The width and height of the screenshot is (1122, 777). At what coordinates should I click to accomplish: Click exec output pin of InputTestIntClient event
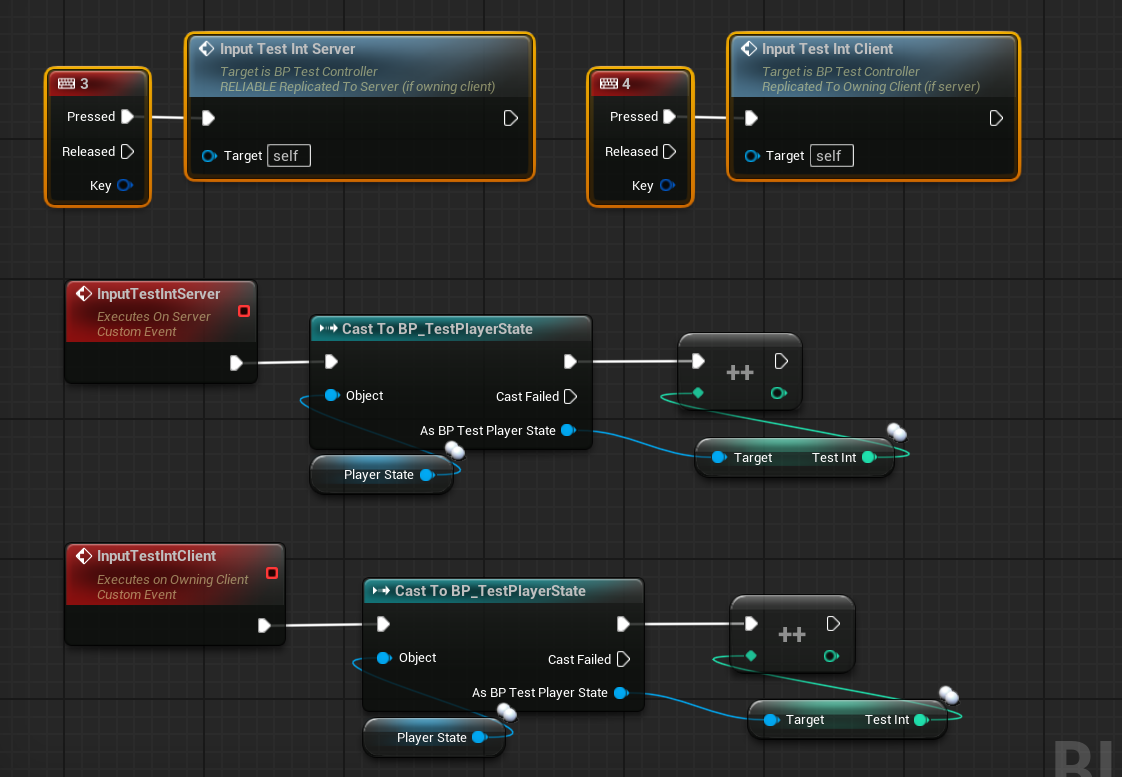(264, 625)
